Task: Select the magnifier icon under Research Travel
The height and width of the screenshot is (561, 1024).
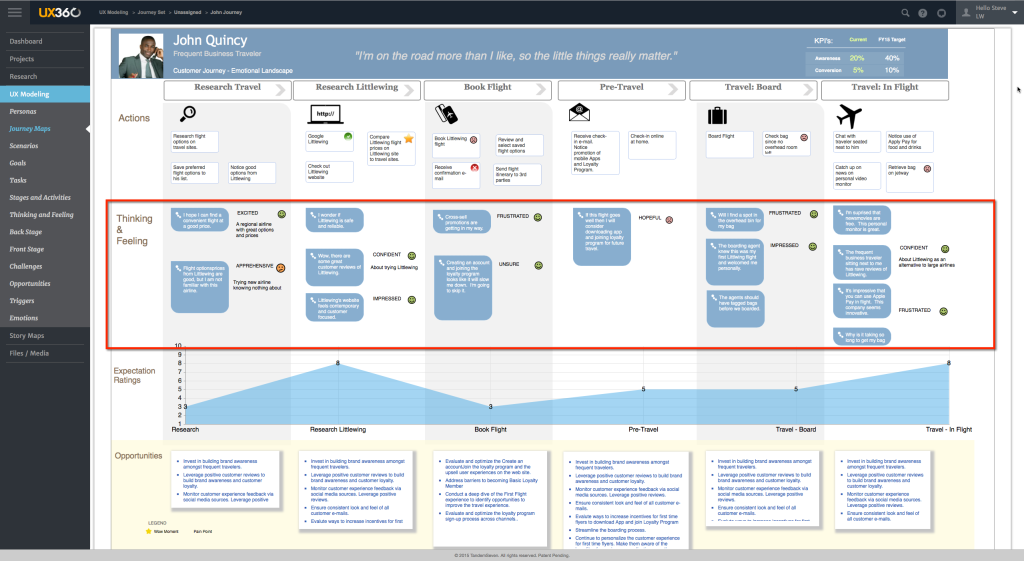Action: pos(187,114)
